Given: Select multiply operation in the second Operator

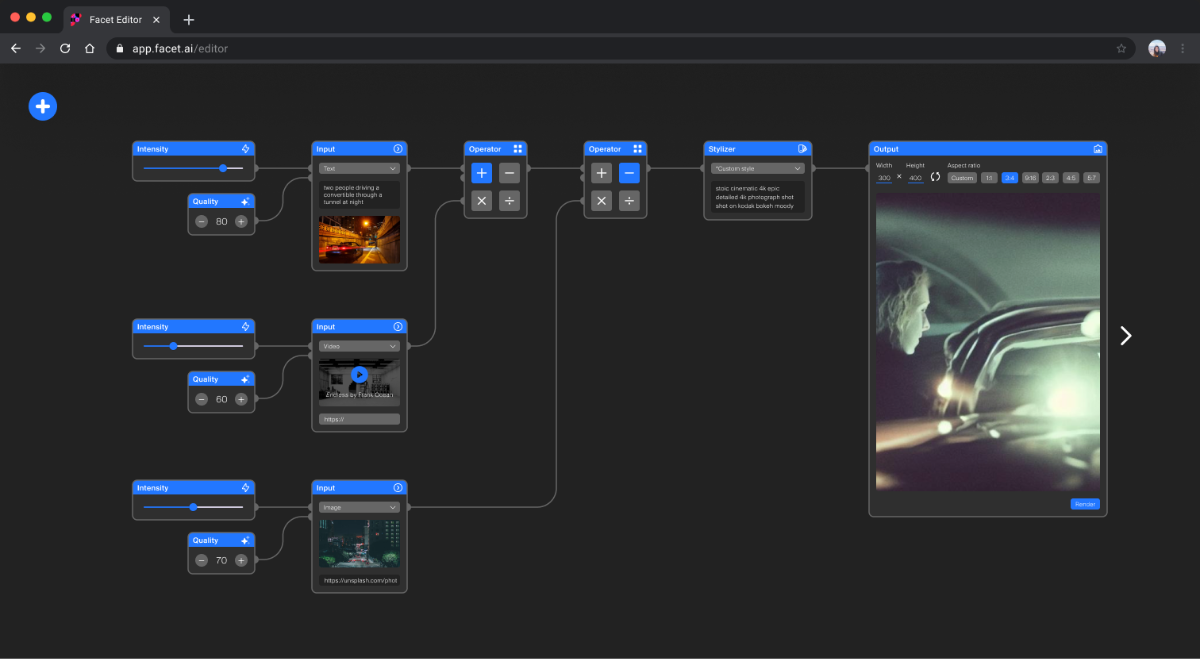Looking at the screenshot, I should coord(601,201).
